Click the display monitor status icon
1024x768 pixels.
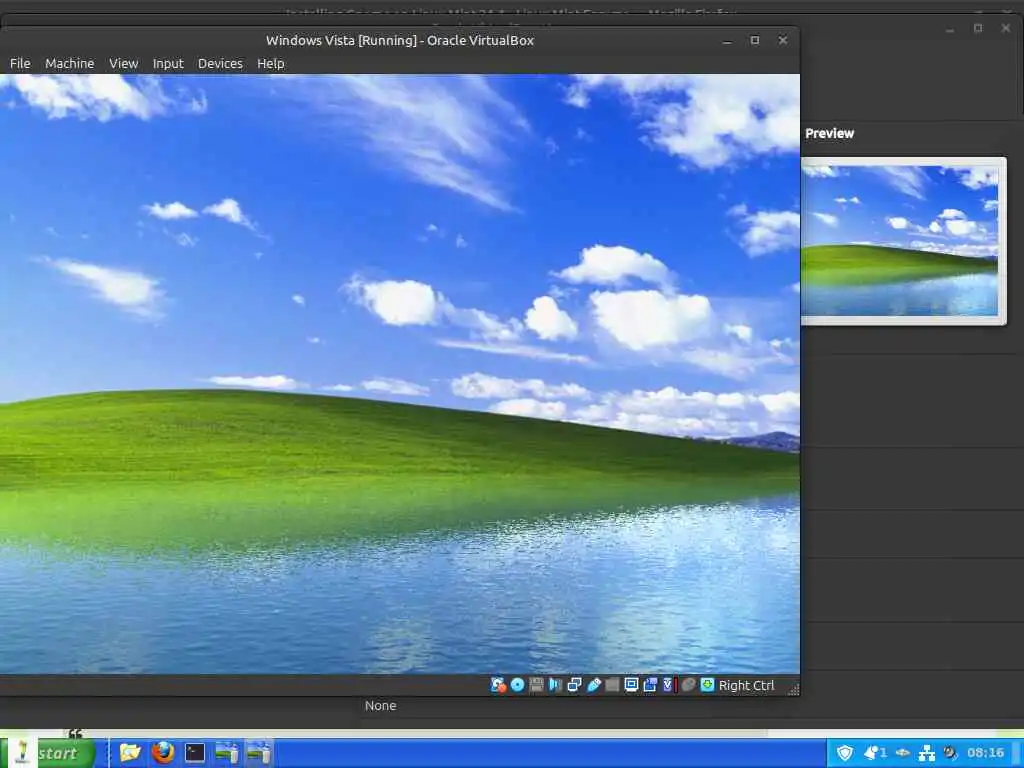coord(631,685)
